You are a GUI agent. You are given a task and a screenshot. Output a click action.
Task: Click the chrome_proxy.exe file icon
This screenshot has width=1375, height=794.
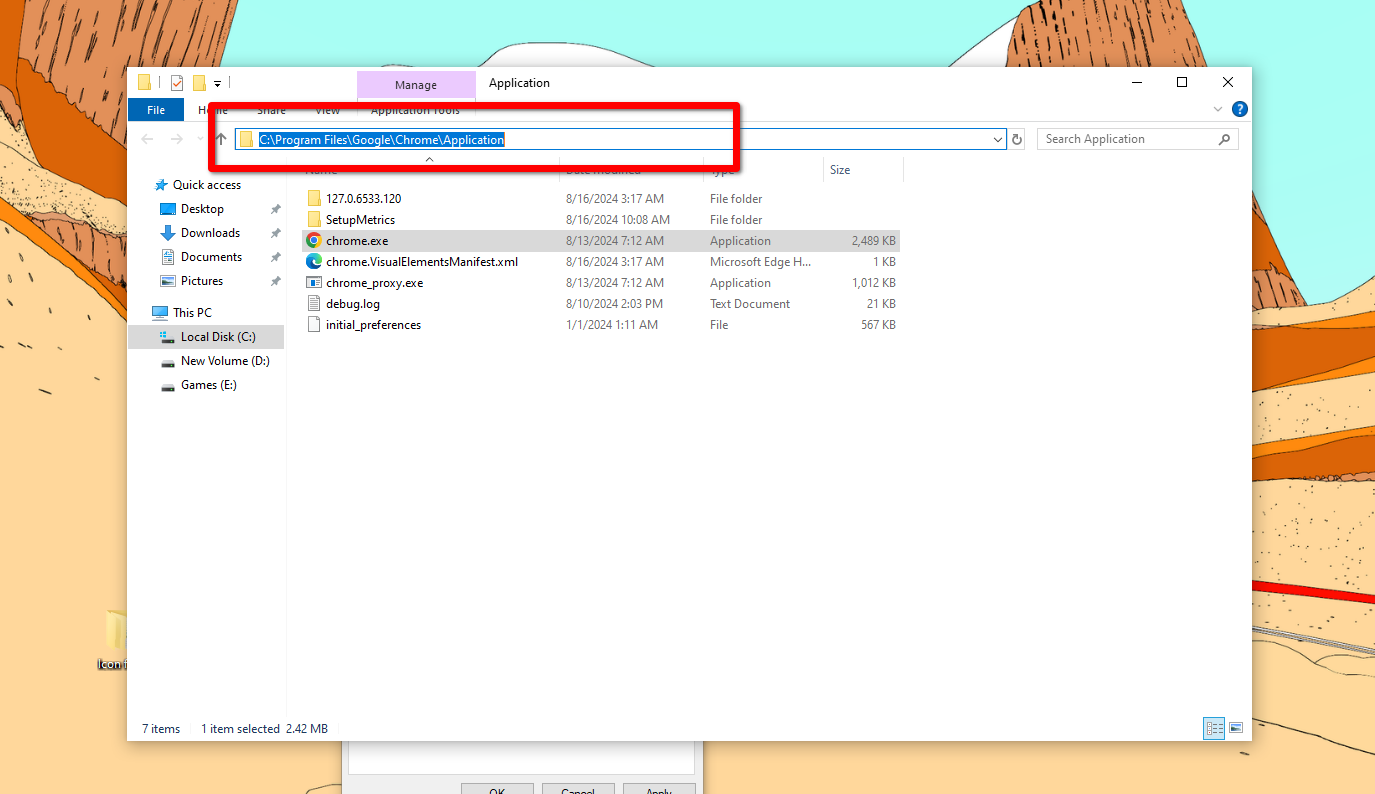pyautogui.click(x=314, y=283)
